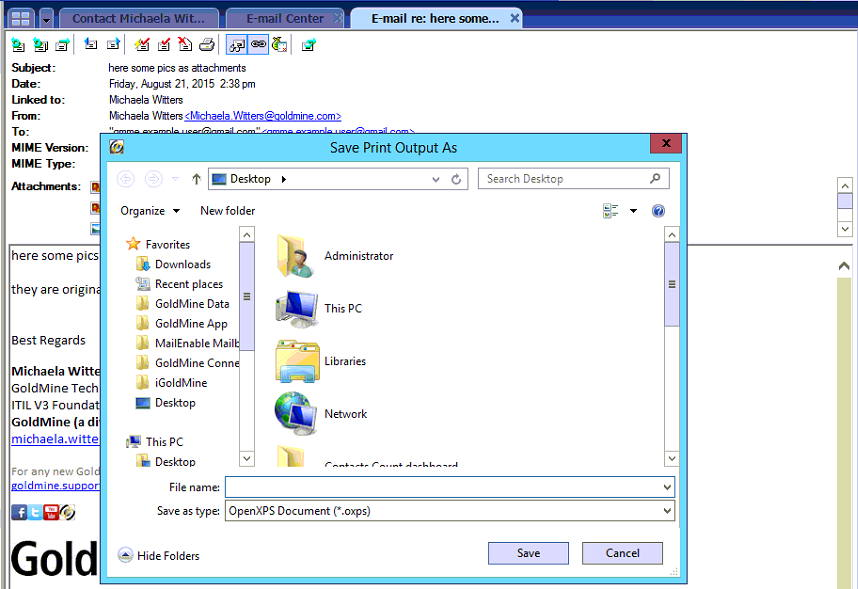Open the Organize dropdown menu

click(x=150, y=211)
